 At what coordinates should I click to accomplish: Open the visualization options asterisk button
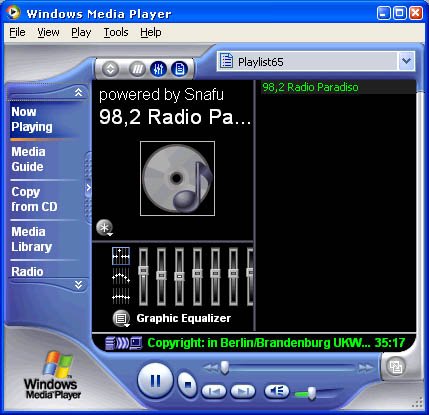[x=105, y=228]
